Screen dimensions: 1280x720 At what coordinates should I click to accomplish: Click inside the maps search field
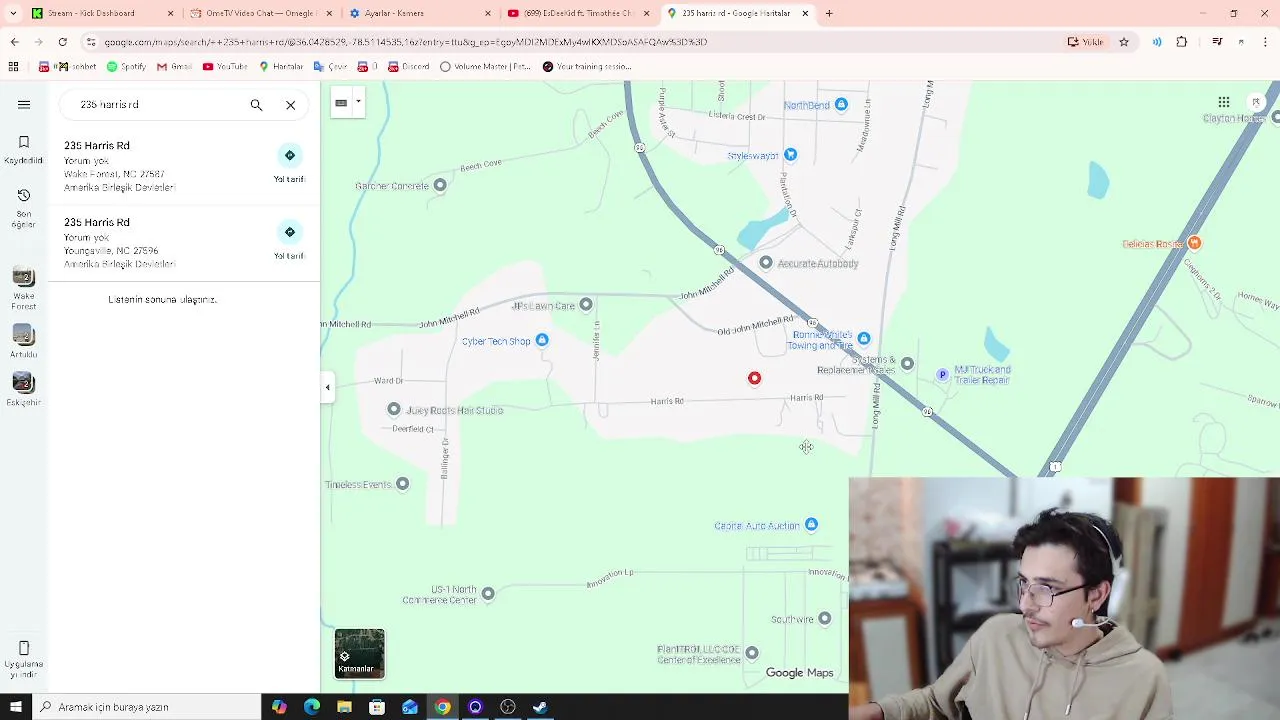pyautogui.click(x=160, y=104)
